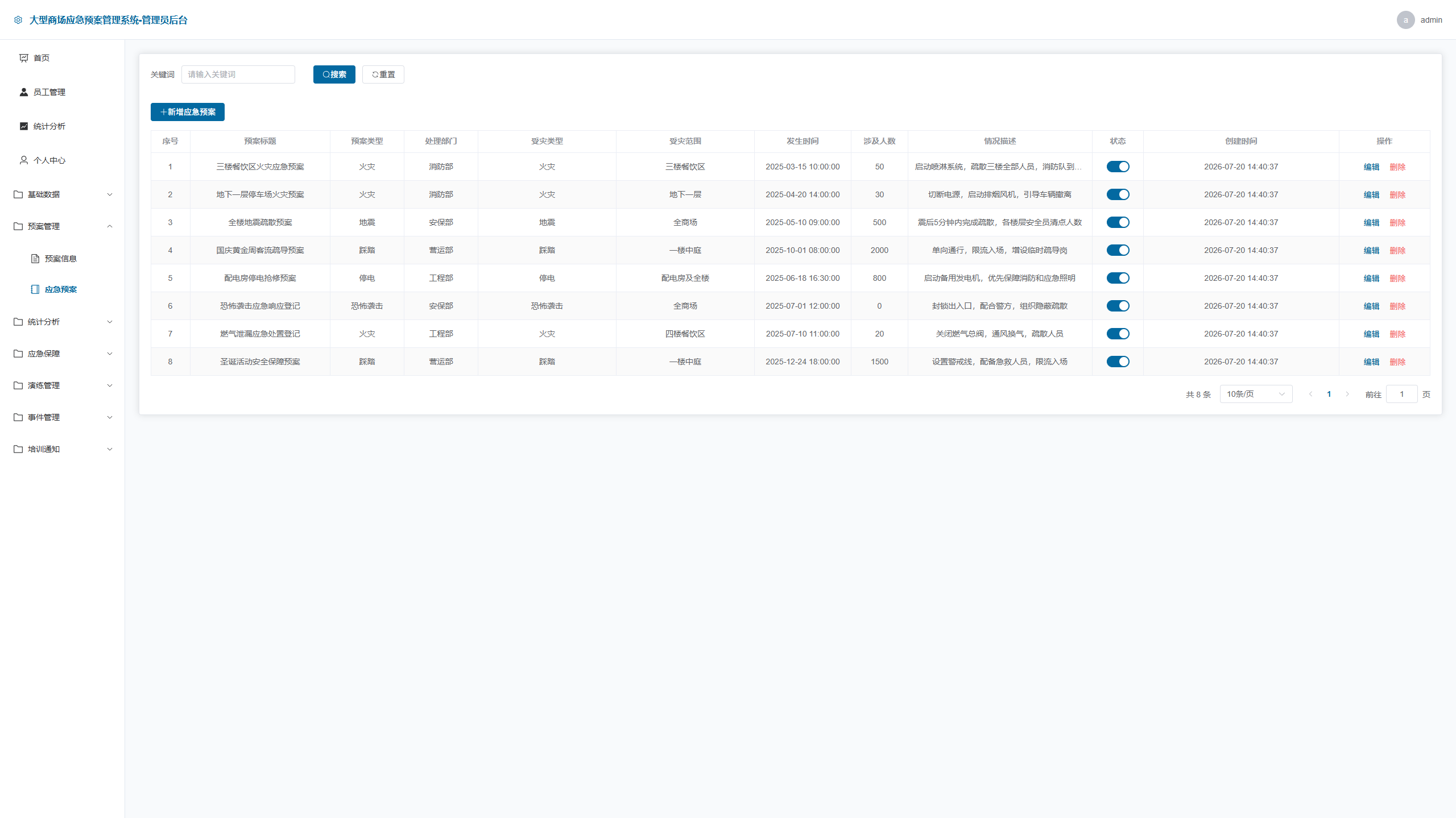Click the admin avatar circle
1456x818 pixels.
(1405, 20)
